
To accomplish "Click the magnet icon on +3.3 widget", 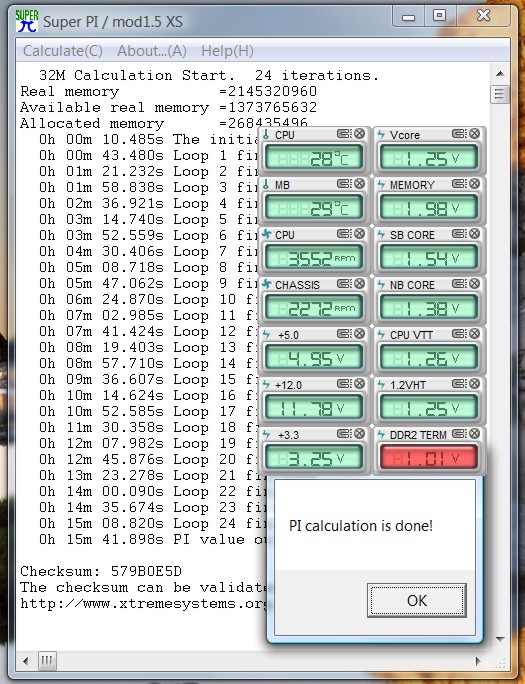I will pyautogui.click(x=344, y=434).
